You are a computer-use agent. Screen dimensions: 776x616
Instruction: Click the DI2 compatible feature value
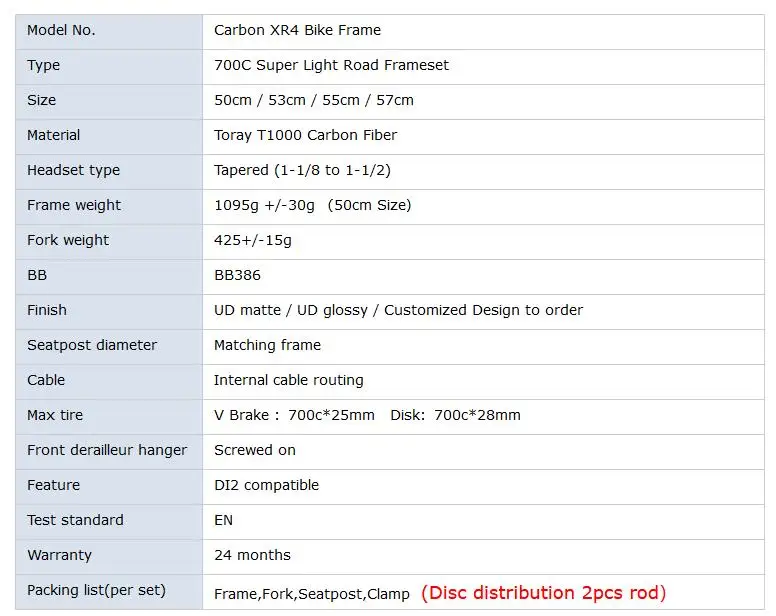[x=267, y=485]
